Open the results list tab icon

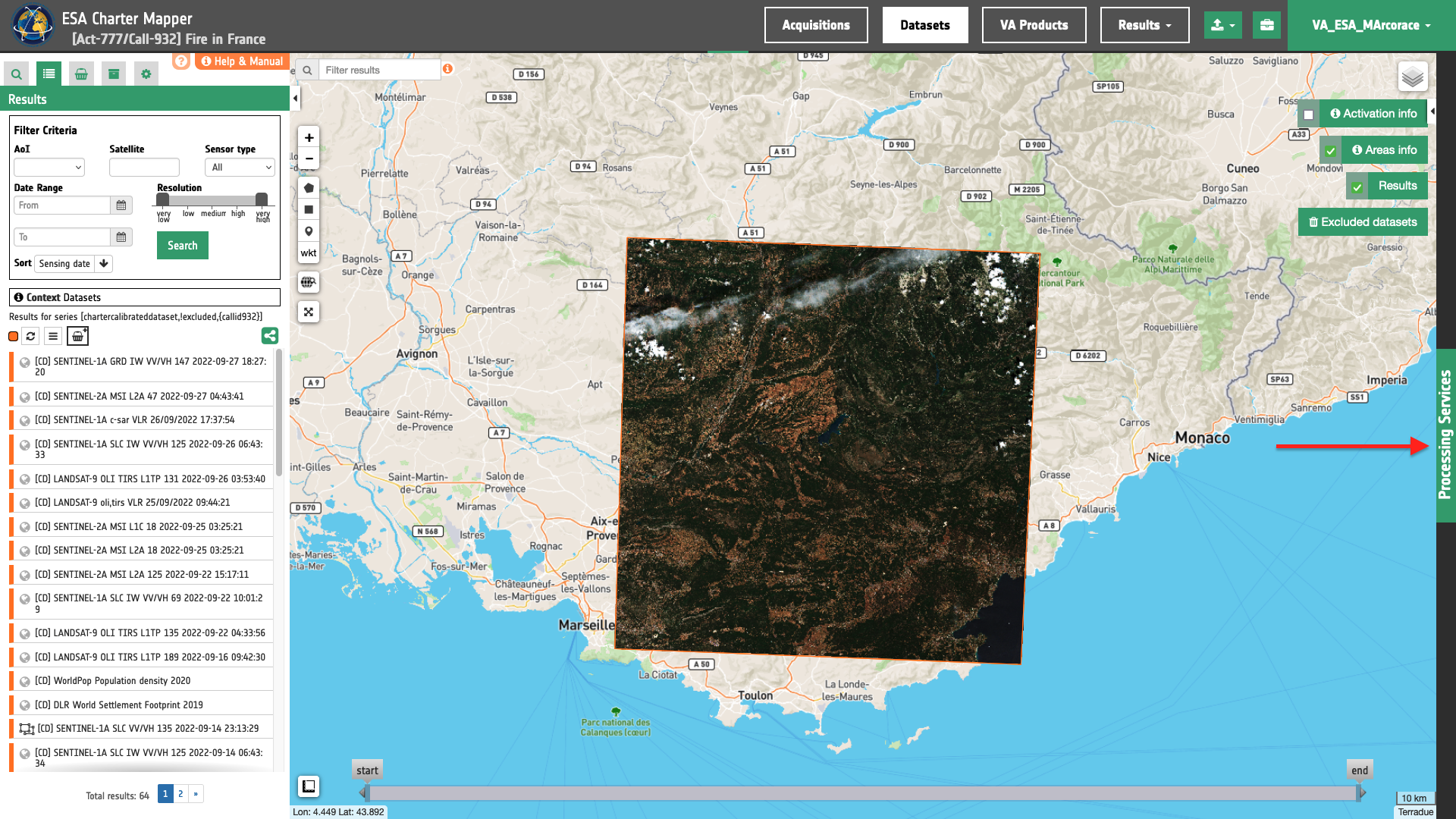49,74
